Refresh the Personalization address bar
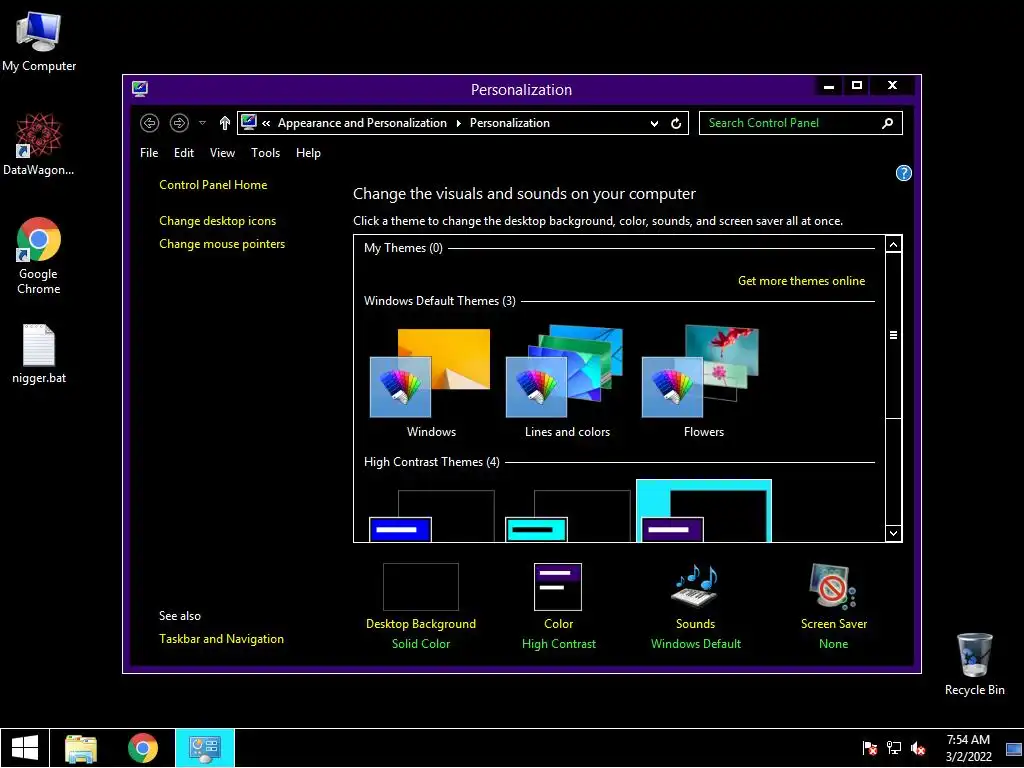Viewport: 1024px width, 768px height. click(x=676, y=123)
